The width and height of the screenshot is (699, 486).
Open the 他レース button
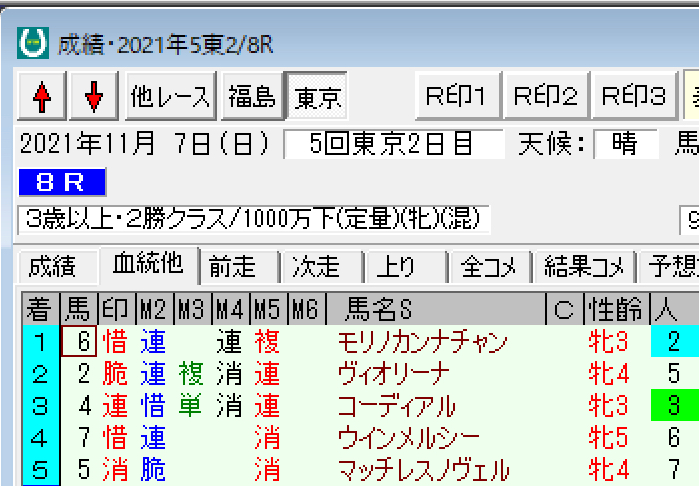point(170,96)
